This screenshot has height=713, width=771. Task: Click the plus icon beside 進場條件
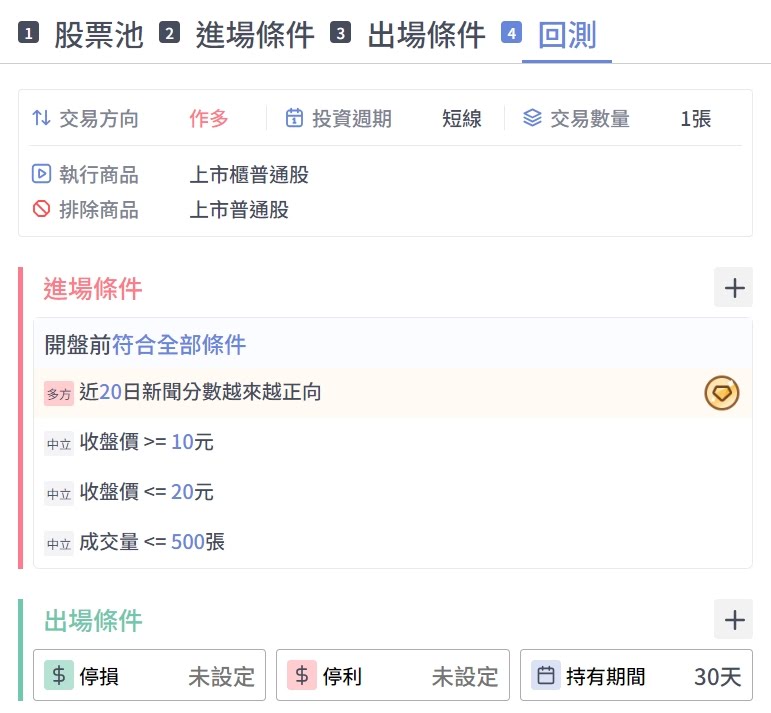(734, 288)
